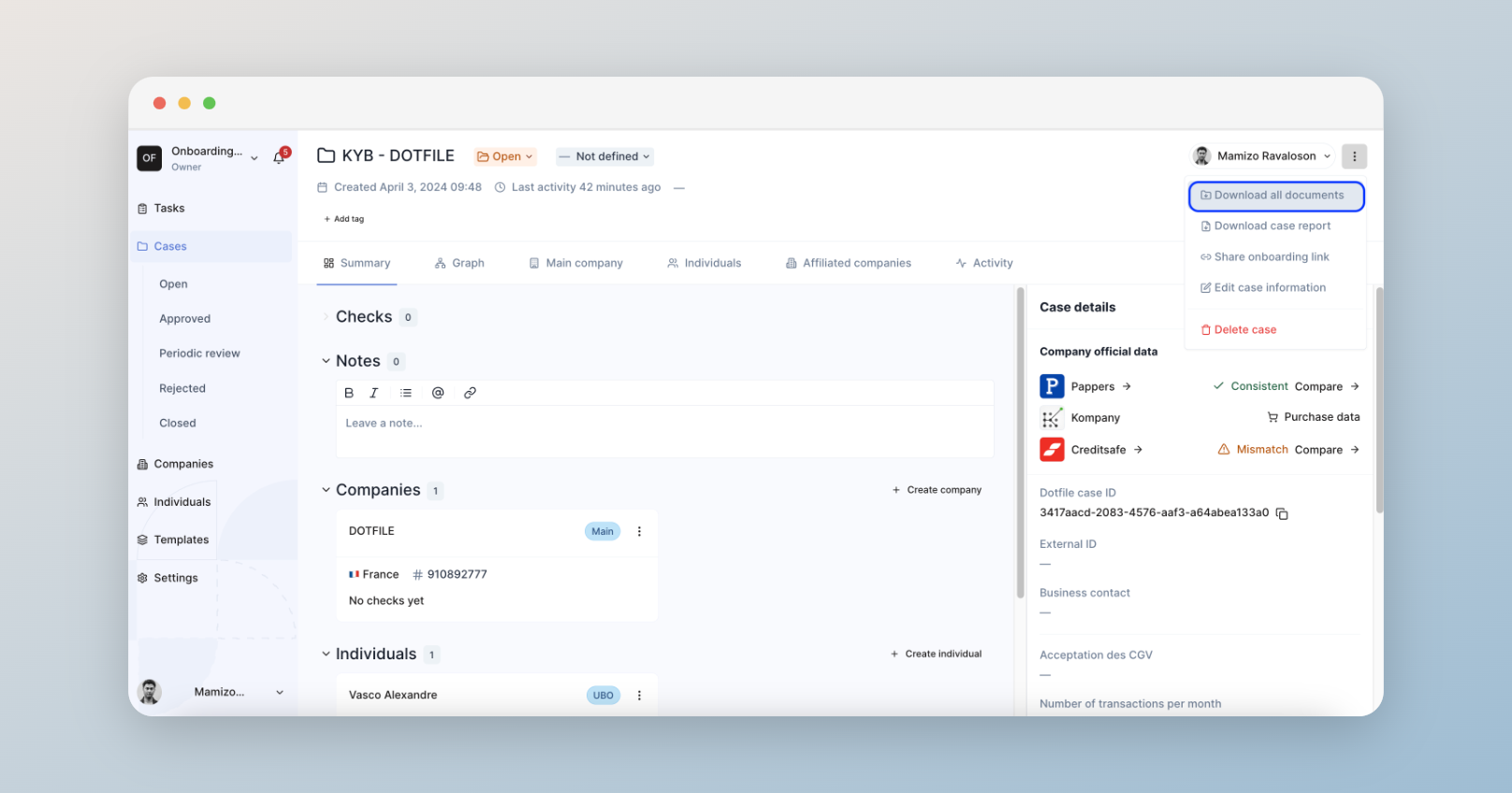Switch to the Individuals tab
This screenshot has height=793, width=1512.
click(x=704, y=264)
